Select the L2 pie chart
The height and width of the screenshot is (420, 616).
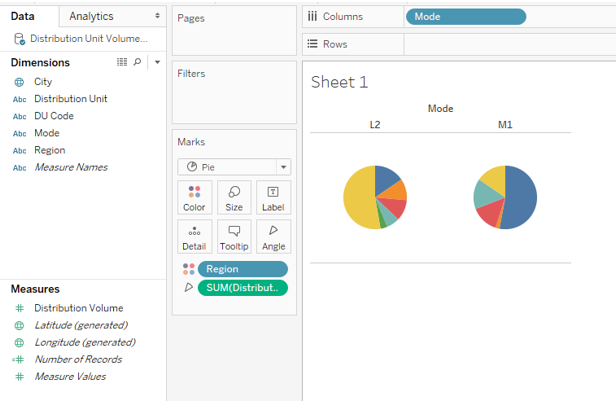[x=375, y=197]
